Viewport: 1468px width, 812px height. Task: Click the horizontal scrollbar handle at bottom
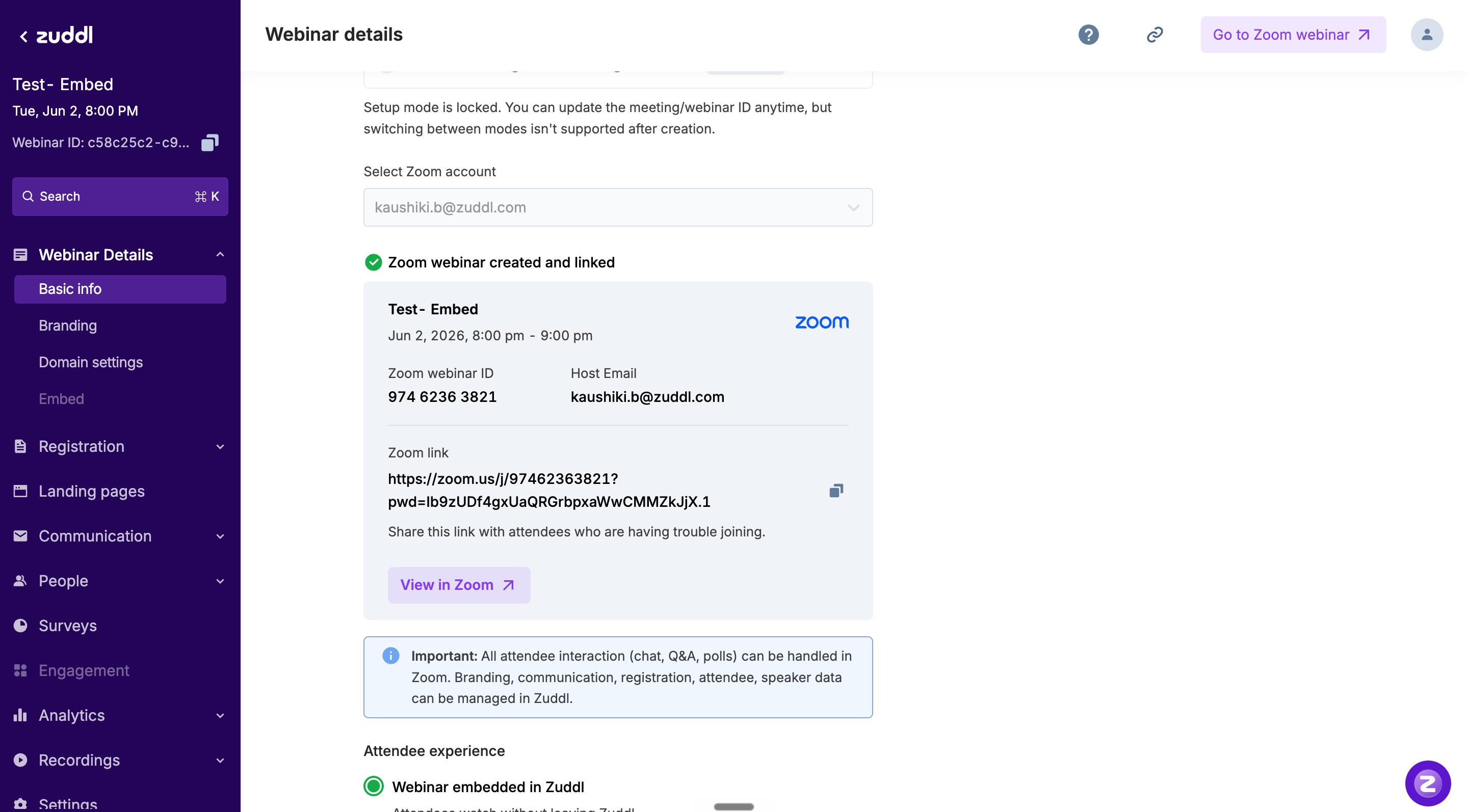click(733, 806)
